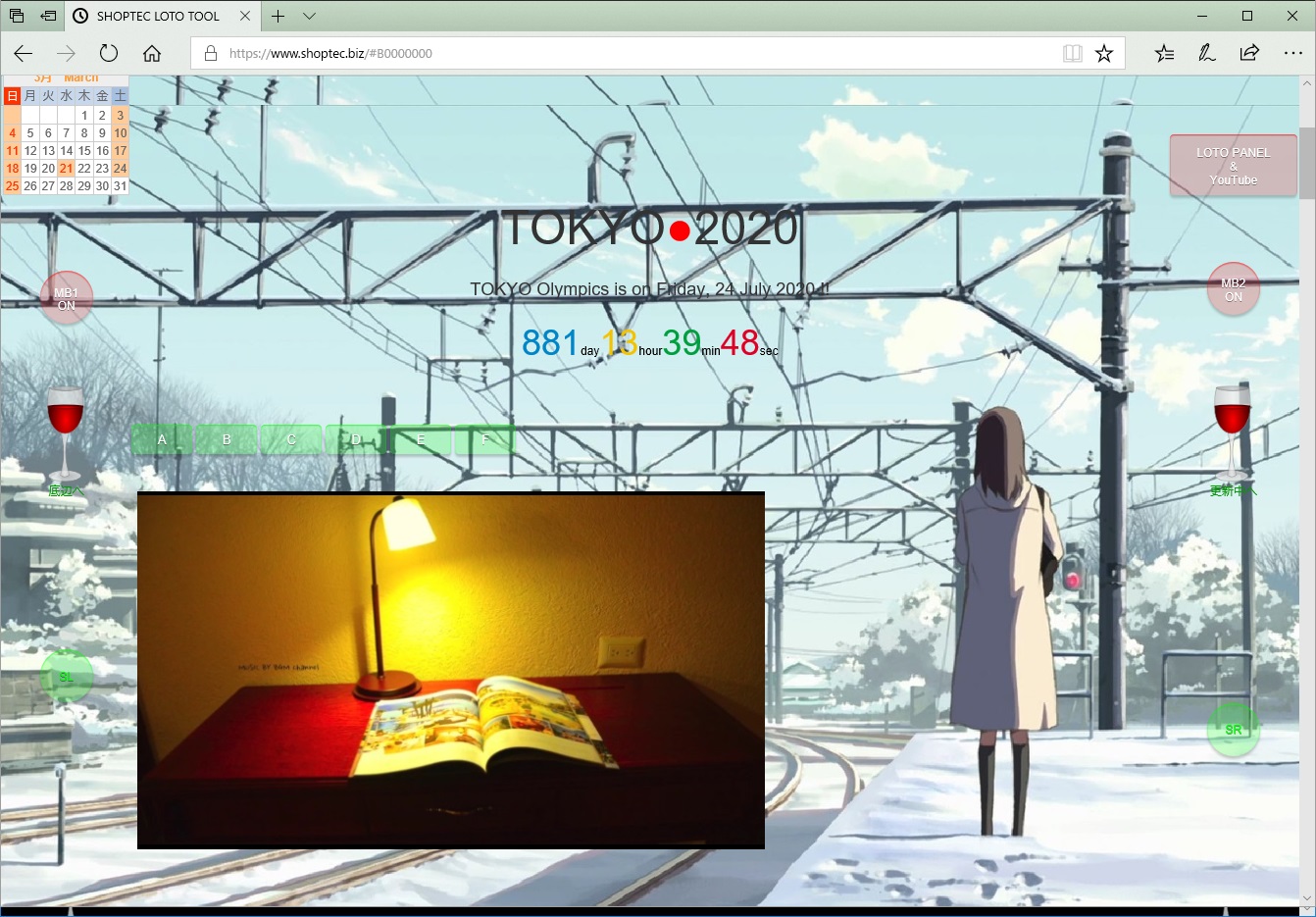Viewport: 1316px width, 917px height.
Task: Click the 881 day countdown number
Action: 550,342
